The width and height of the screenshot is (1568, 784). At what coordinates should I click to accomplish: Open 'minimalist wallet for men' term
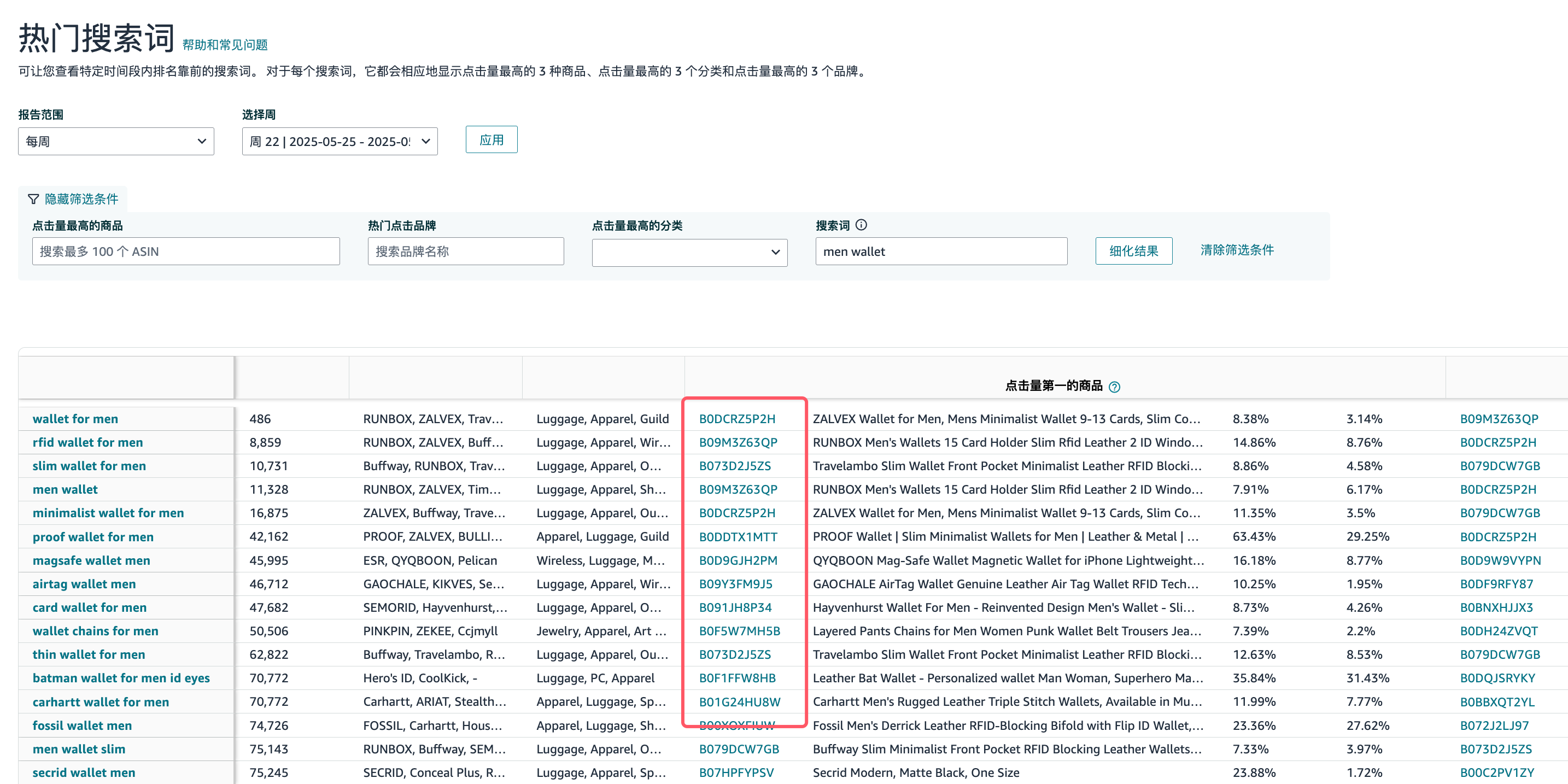tap(108, 513)
